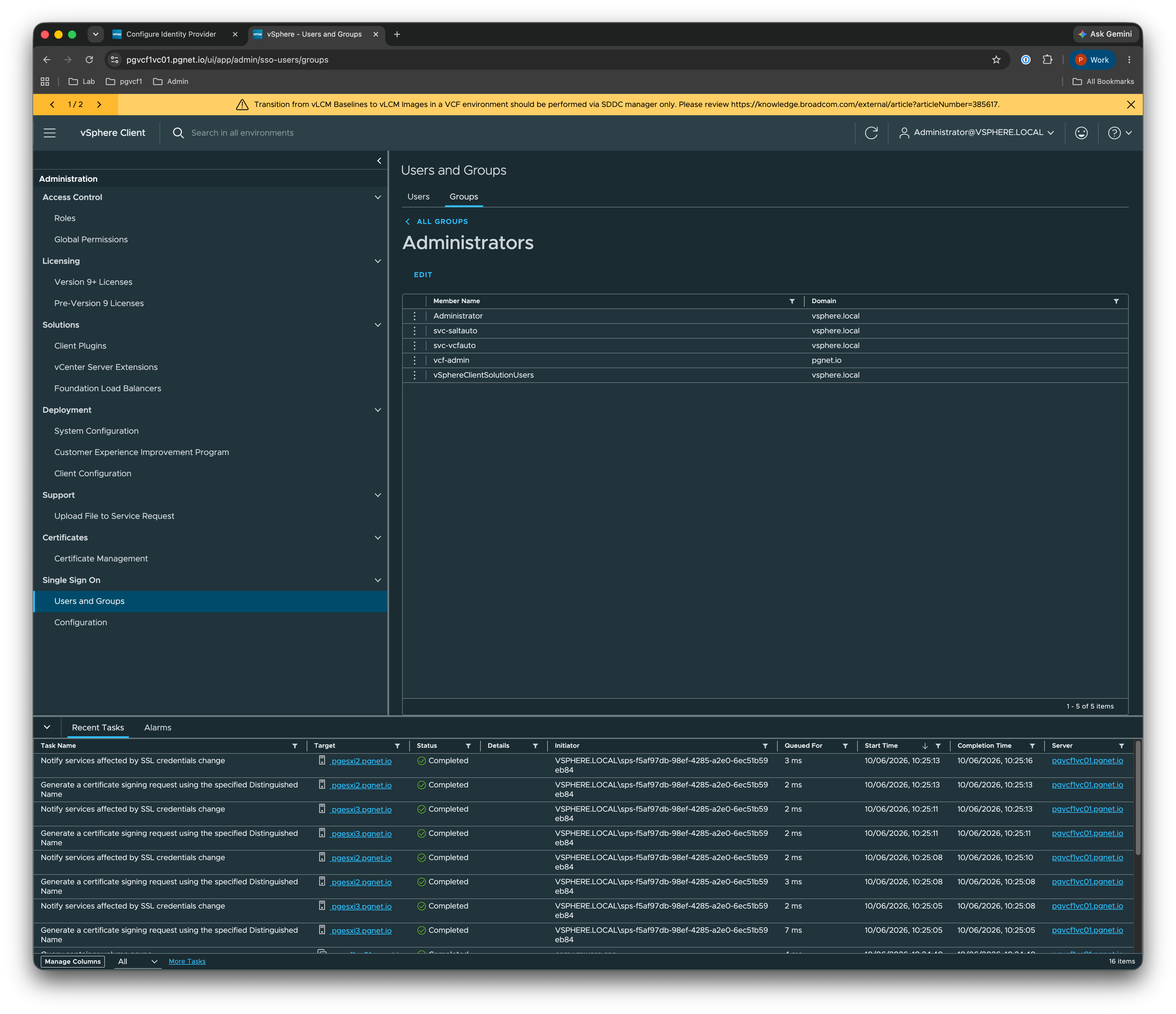Collapse the Solutions section
1176x1014 pixels.
[378, 325]
